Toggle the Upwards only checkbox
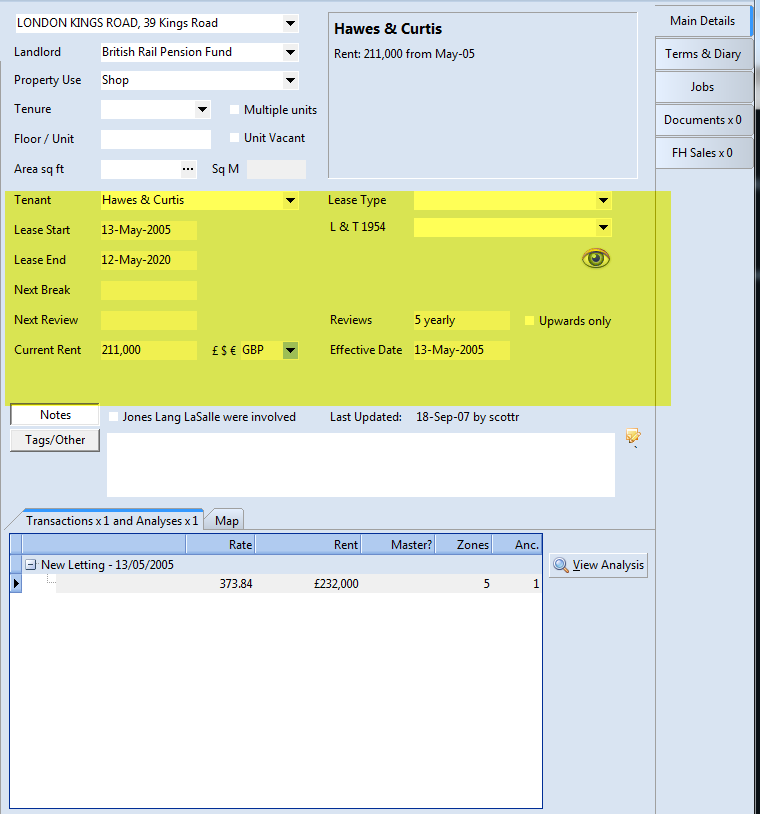This screenshot has width=760, height=814. (530, 320)
